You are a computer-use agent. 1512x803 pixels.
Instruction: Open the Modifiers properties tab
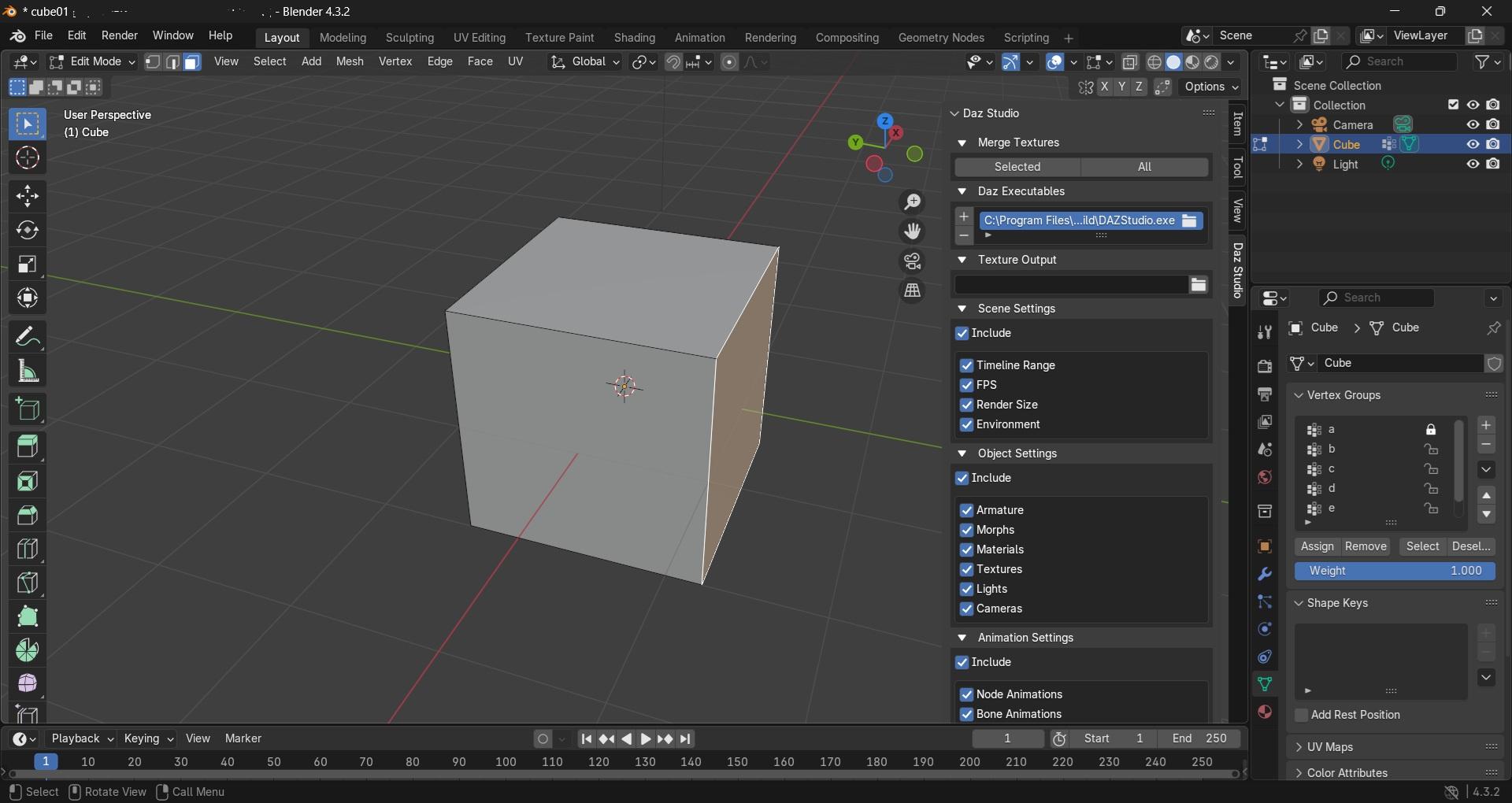coord(1265,574)
